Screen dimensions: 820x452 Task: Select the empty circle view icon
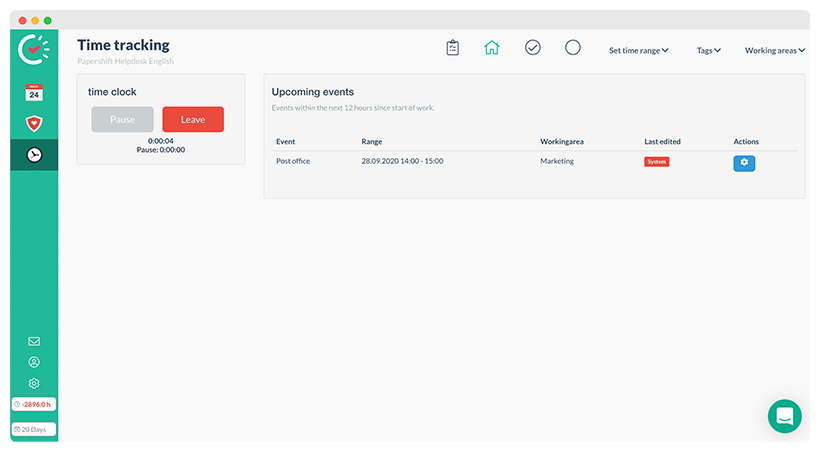pyautogui.click(x=573, y=48)
